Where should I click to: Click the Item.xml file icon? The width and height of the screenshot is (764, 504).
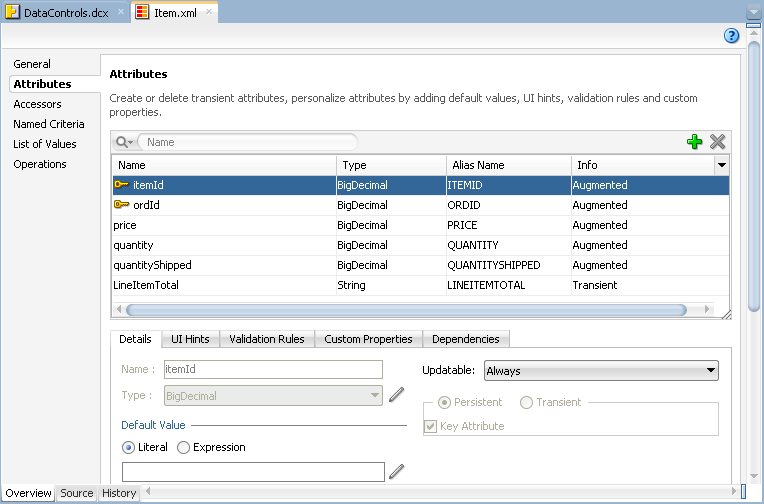coord(142,12)
